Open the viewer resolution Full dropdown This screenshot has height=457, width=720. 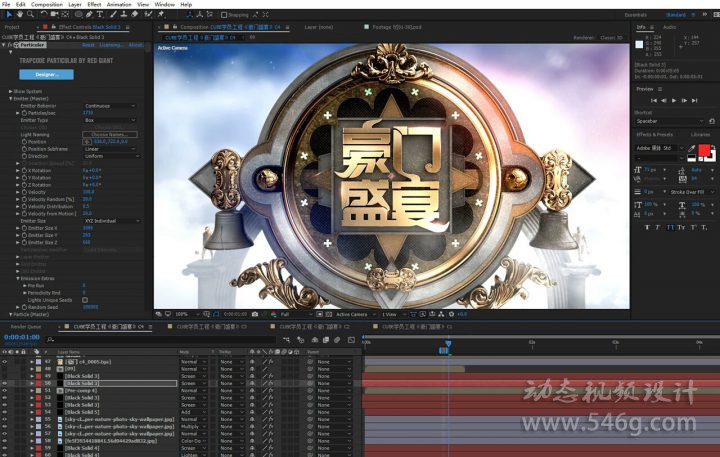click(292, 314)
